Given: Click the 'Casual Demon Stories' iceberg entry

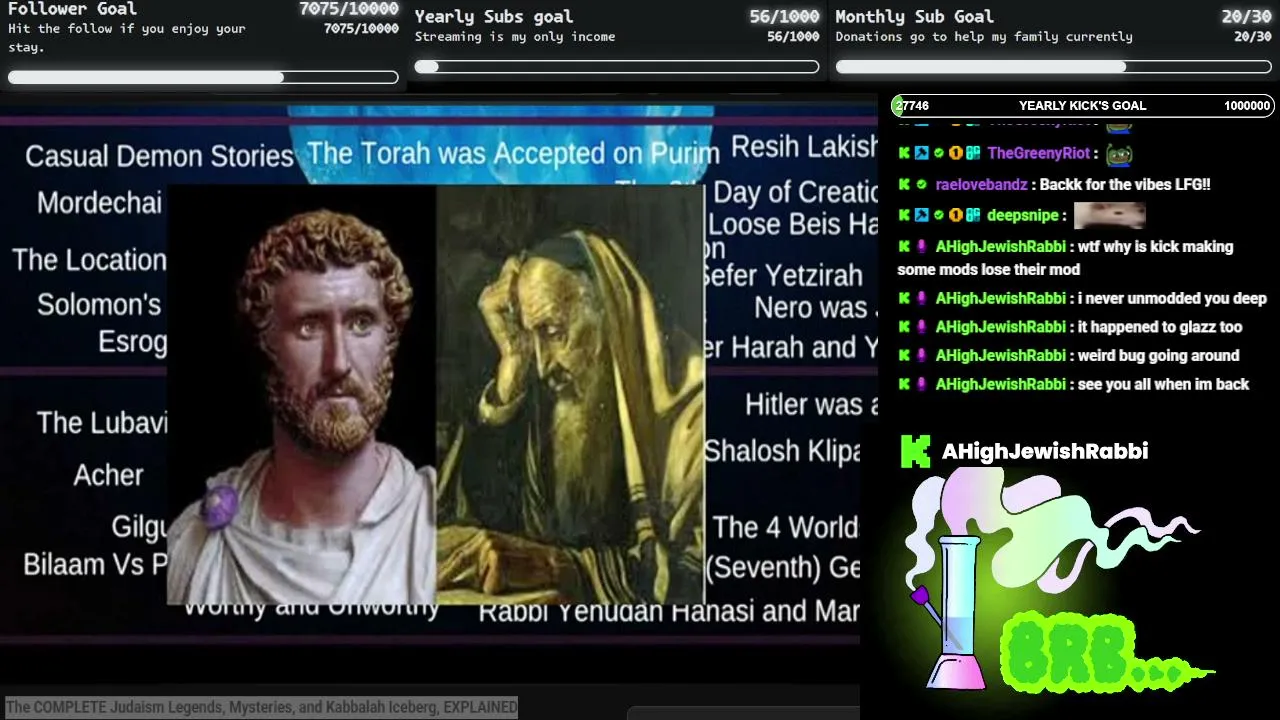Looking at the screenshot, I should pyautogui.click(x=159, y=156).
